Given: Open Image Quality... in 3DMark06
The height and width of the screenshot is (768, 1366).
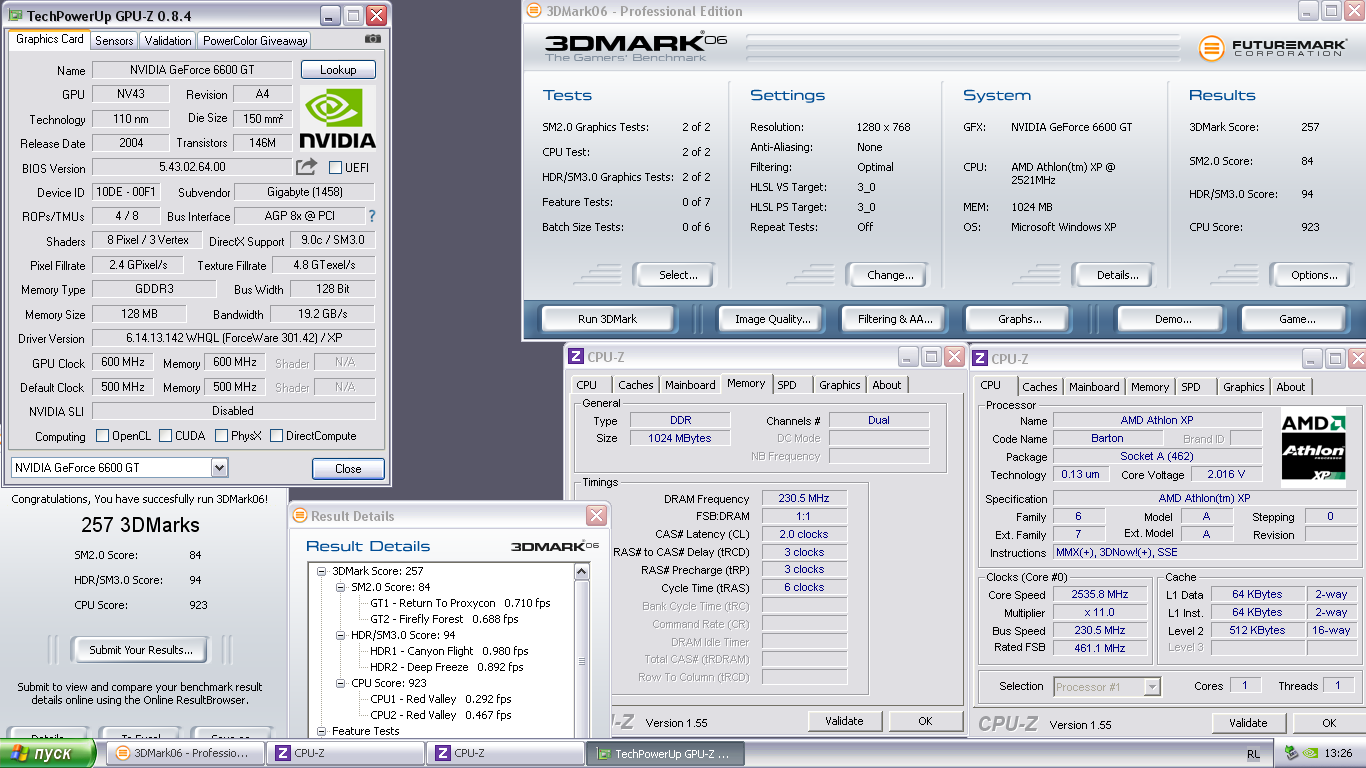Looking at the screenshot, I should point(772,319).
